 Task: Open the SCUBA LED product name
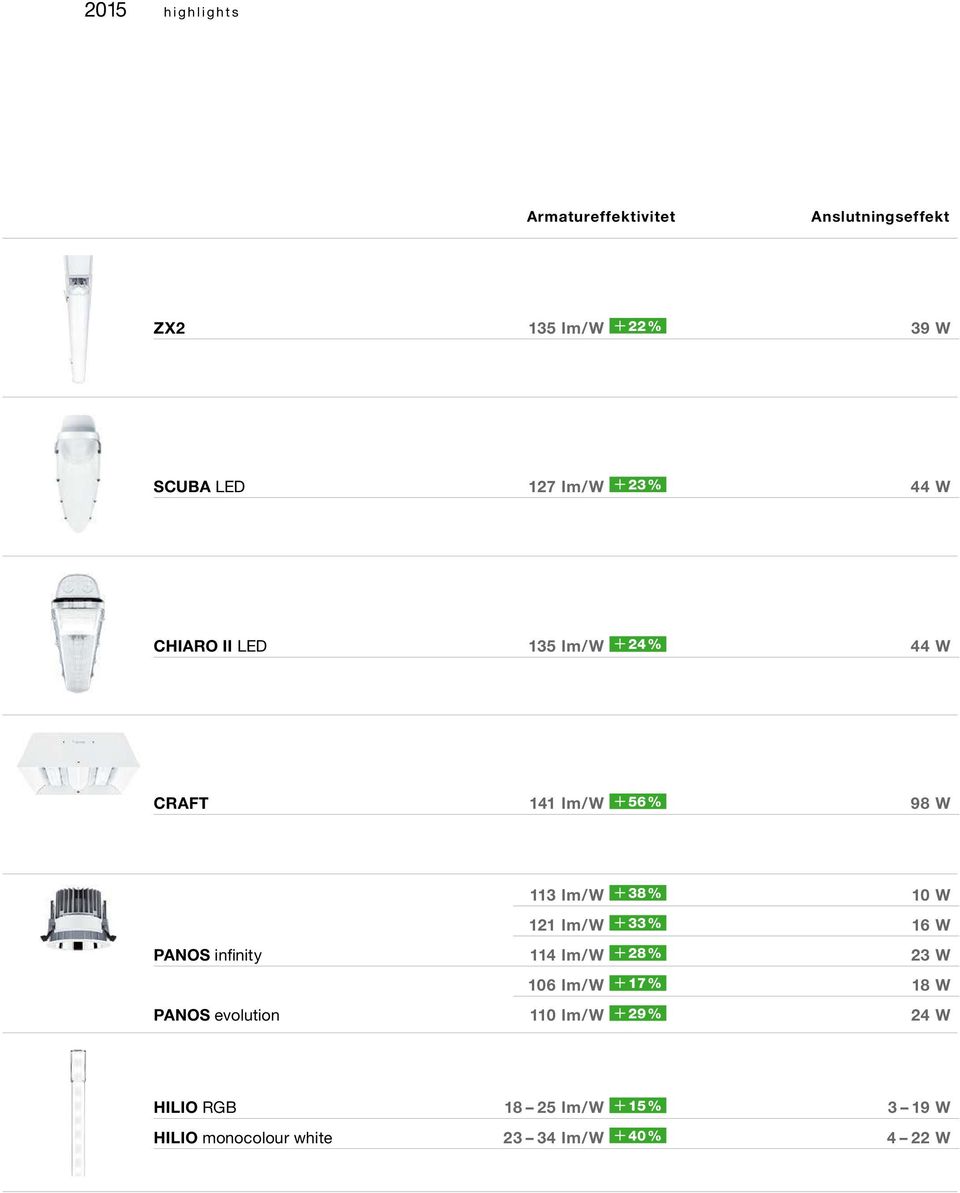coord(199,487)
